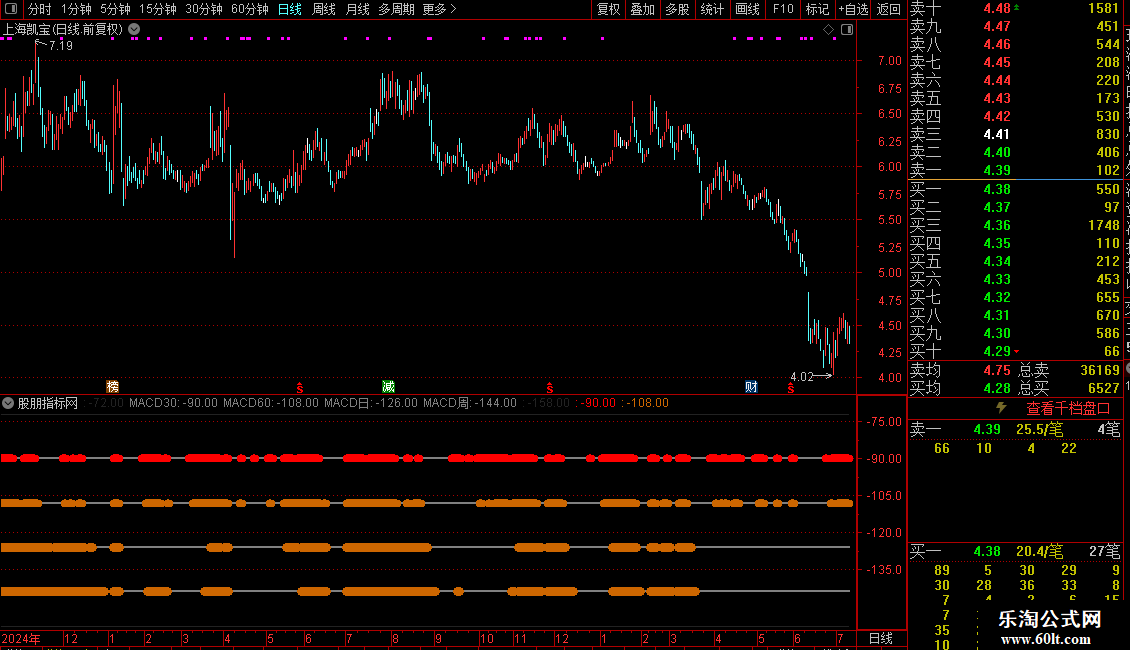This screenshot has height=650, width=1130.
Task: Click the green 减 marker on the chart
Action: click(388, 386)
